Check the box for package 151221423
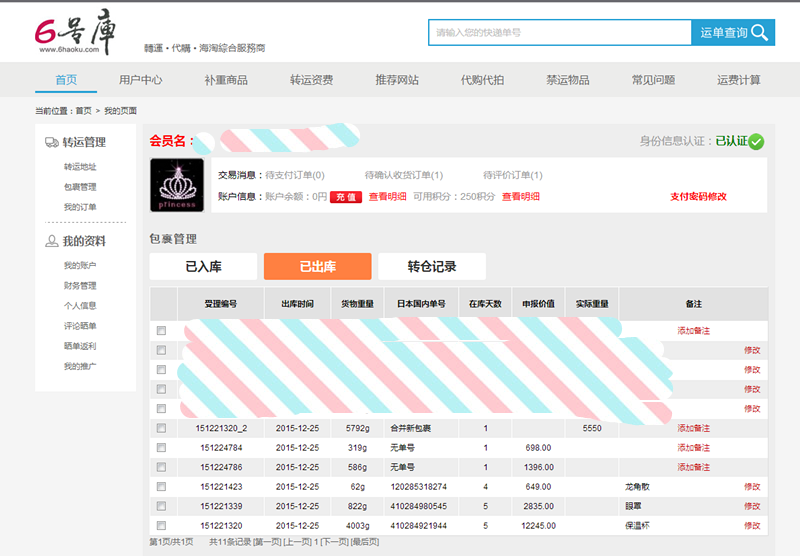This screenshot has height=556, width=800. tap(161, 487)
